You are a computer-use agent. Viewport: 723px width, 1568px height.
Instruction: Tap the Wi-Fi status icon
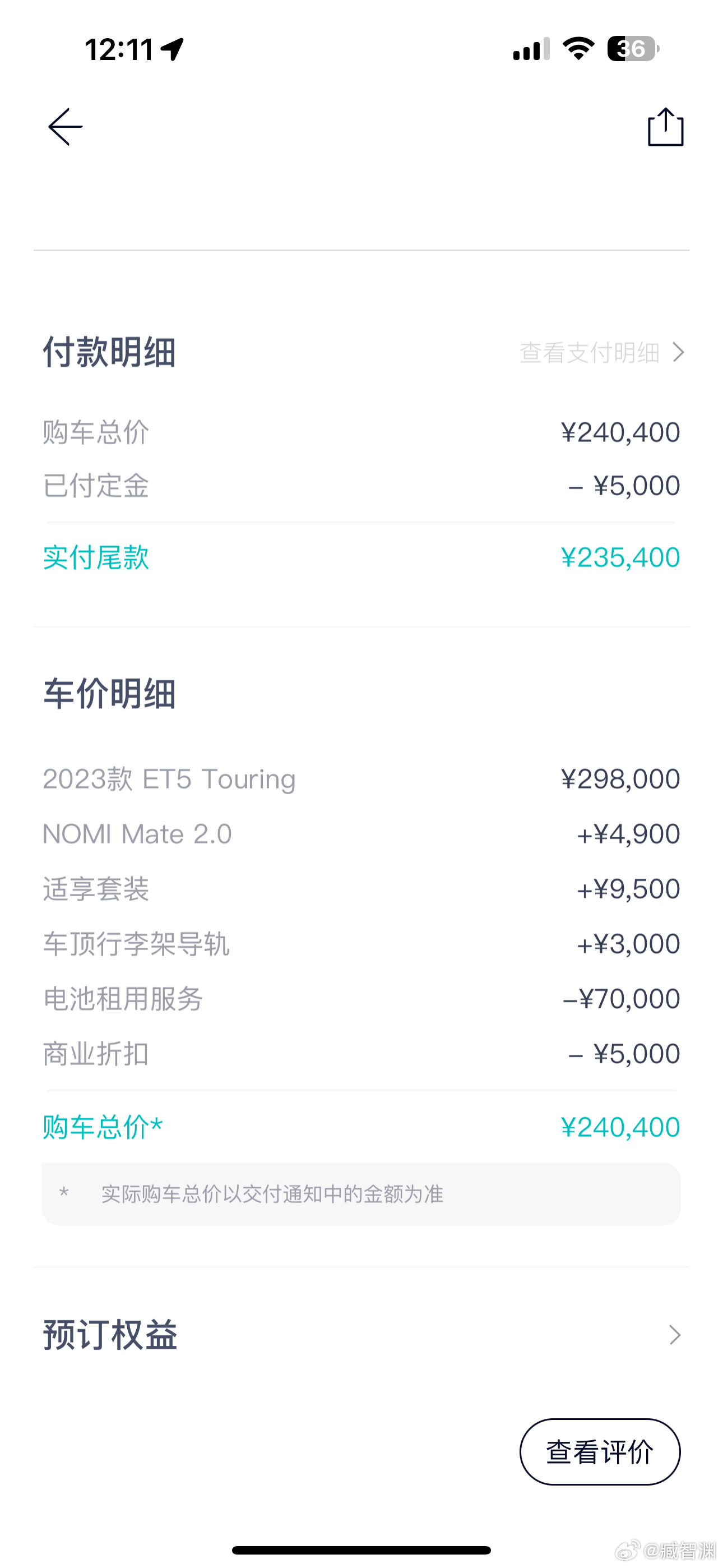tap(578, 48)
